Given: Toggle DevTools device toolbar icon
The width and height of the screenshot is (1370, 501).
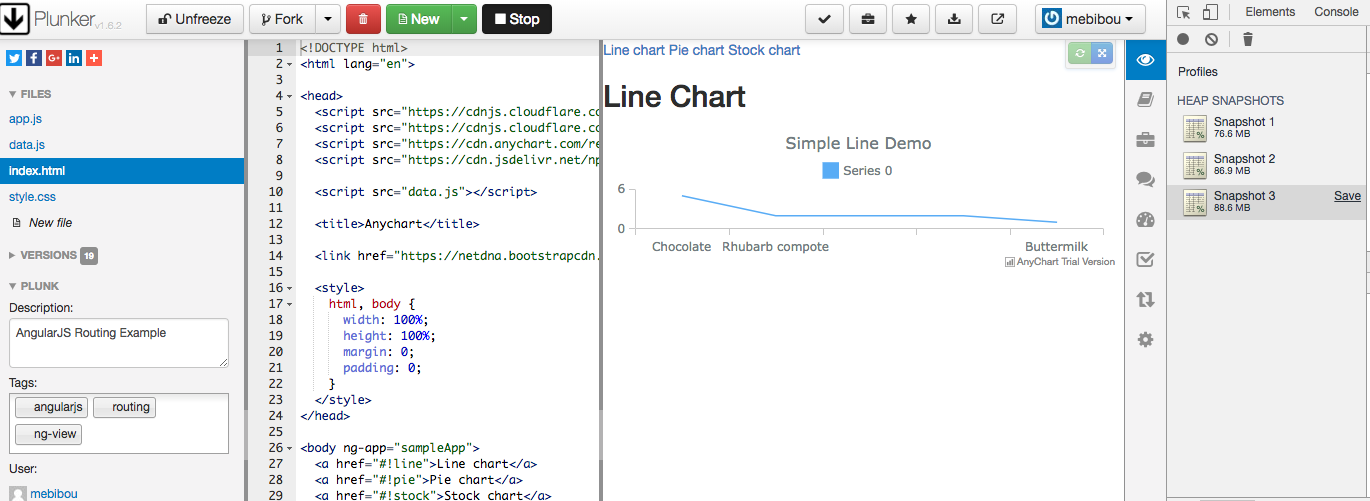Looking at the screenshot, I should coord(1210,12).
